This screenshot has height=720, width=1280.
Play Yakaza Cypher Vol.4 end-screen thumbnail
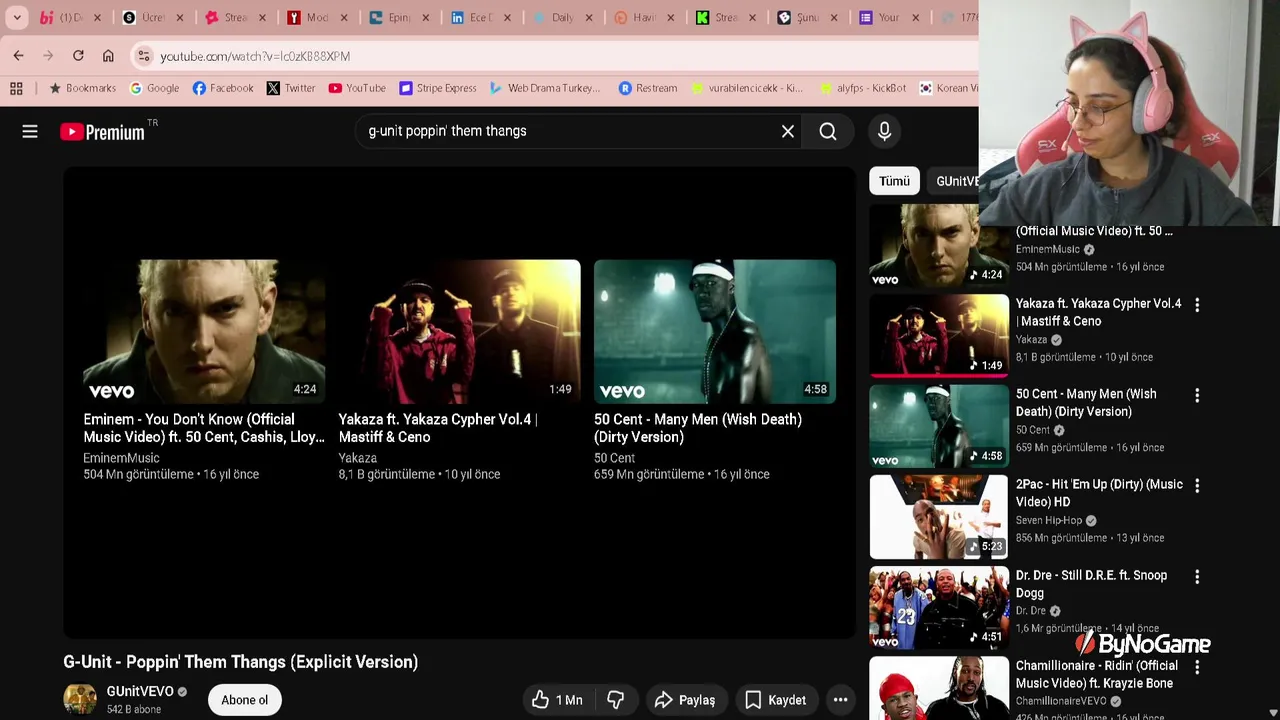pyautogui.click(x=459, y=331)
